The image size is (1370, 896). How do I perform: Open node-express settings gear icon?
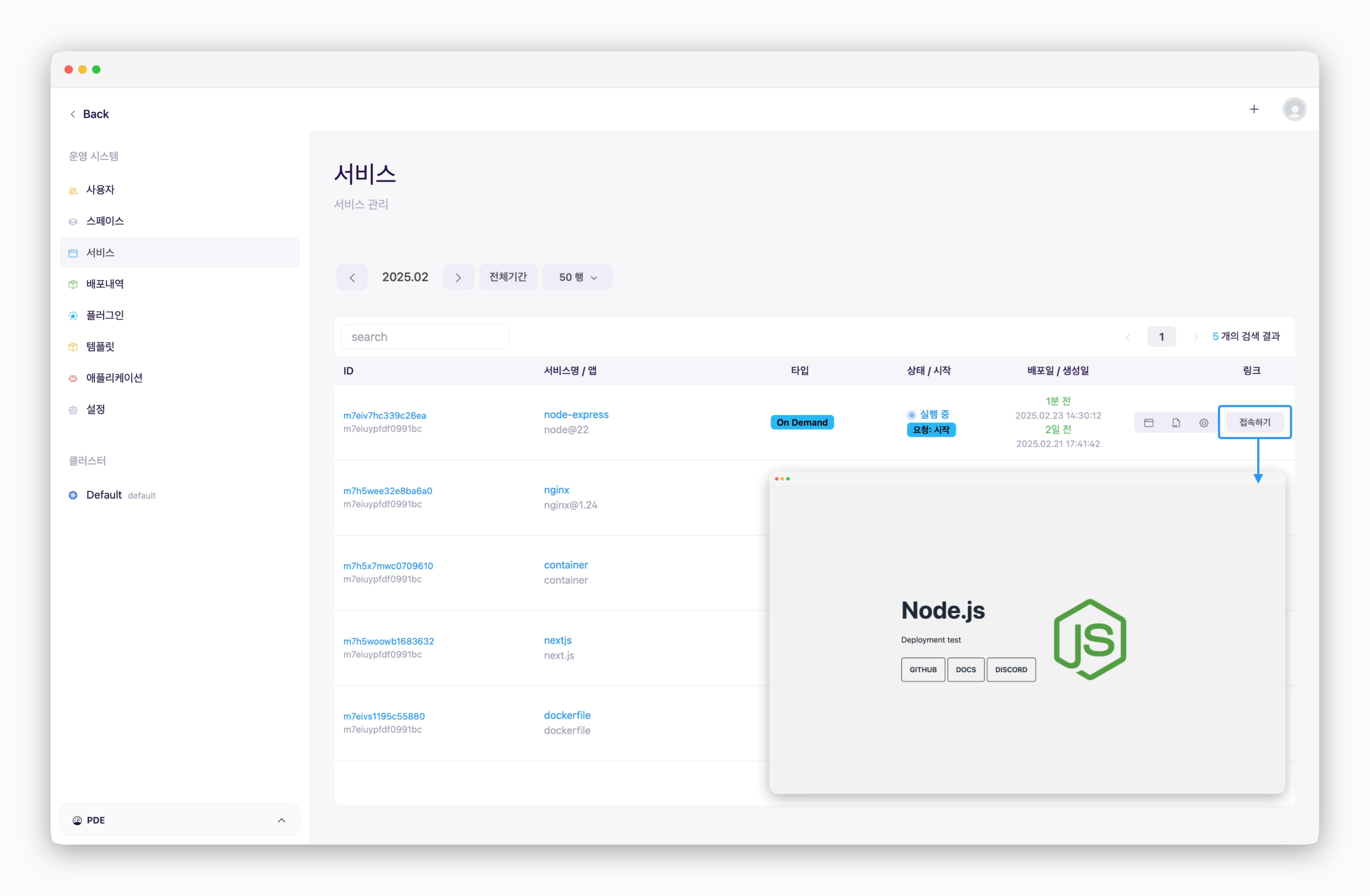pos(1204,423)
